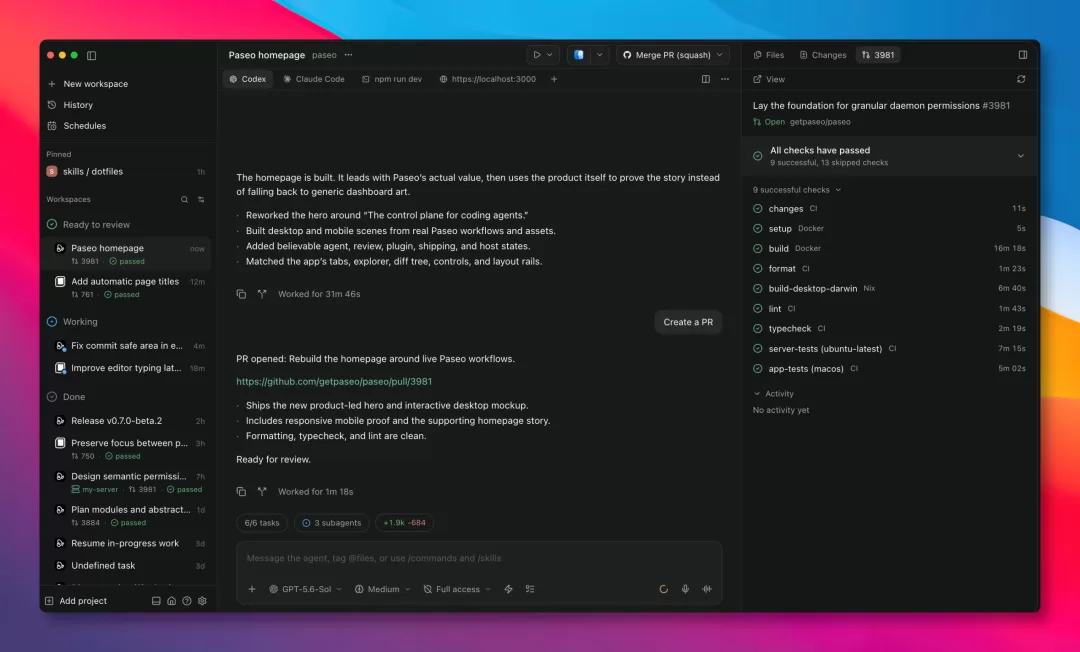This screenshot has width=1080, height=652.
Task: Open the Undefined task workspace
Action: coord(128,565)
